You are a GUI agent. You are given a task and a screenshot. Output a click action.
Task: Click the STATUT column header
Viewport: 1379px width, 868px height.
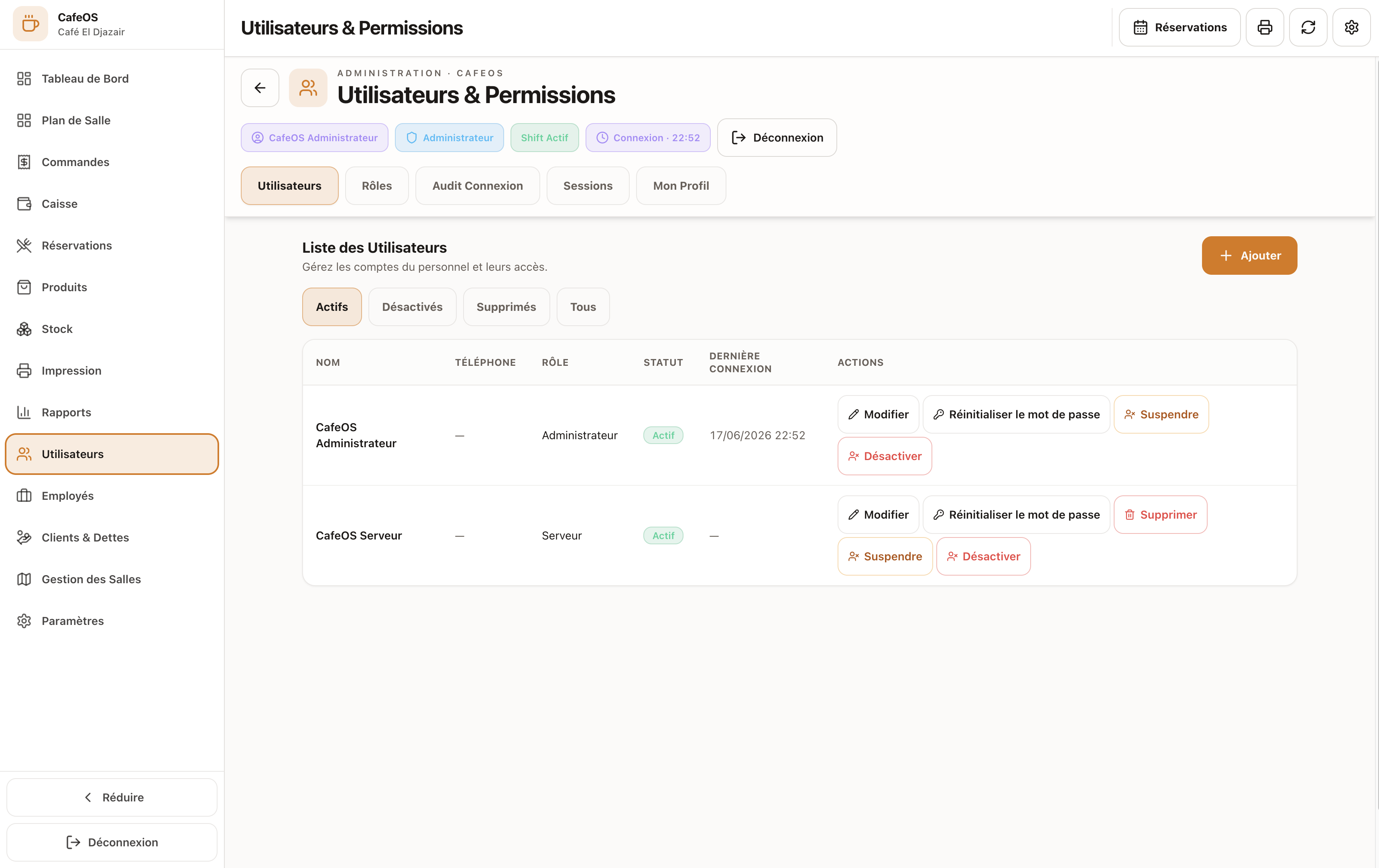(663, 363)
